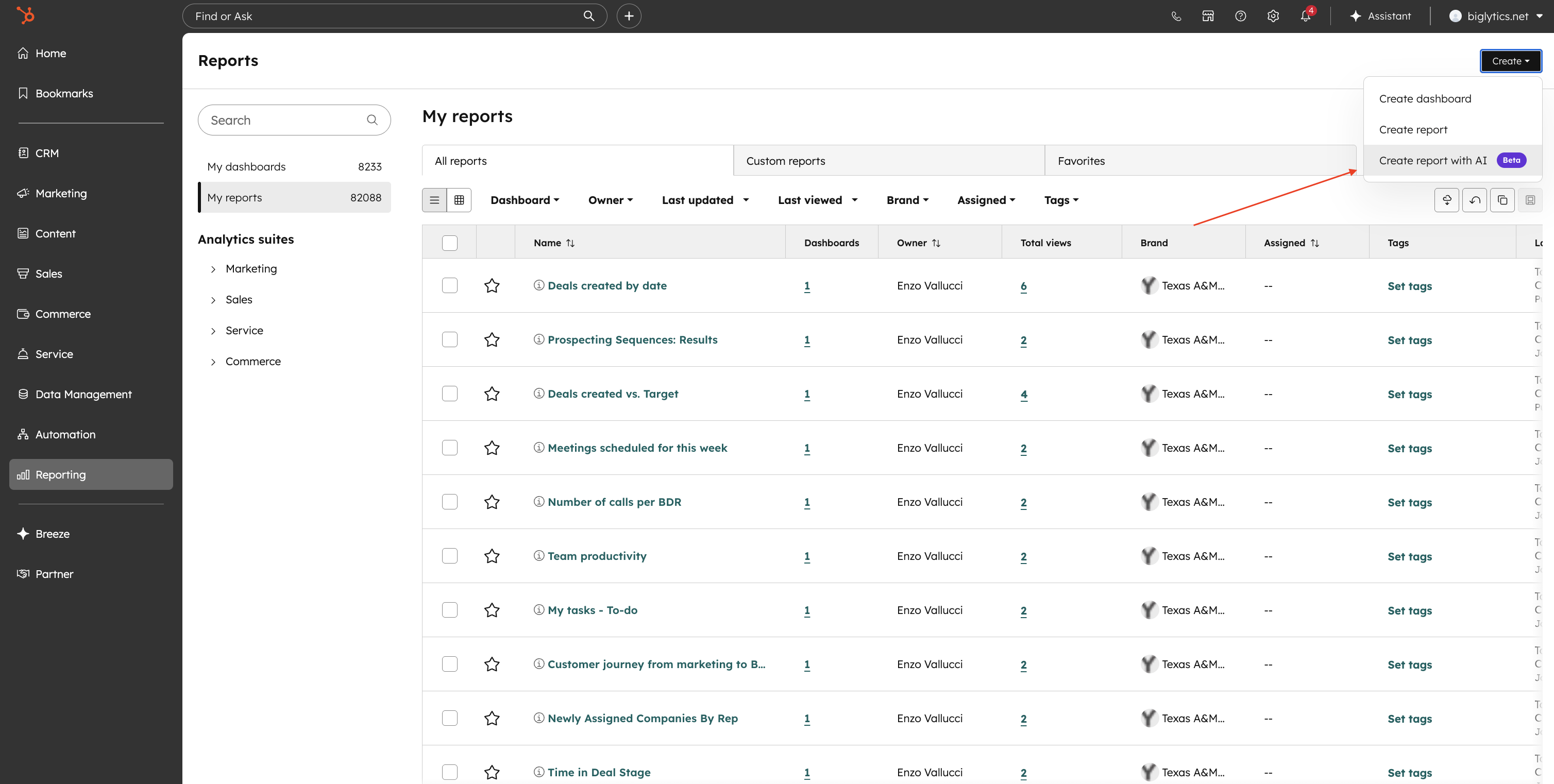The width and height of the screenshot is (1554, 784).
Task: Click the Create button
Action: tap(1511, 61)
